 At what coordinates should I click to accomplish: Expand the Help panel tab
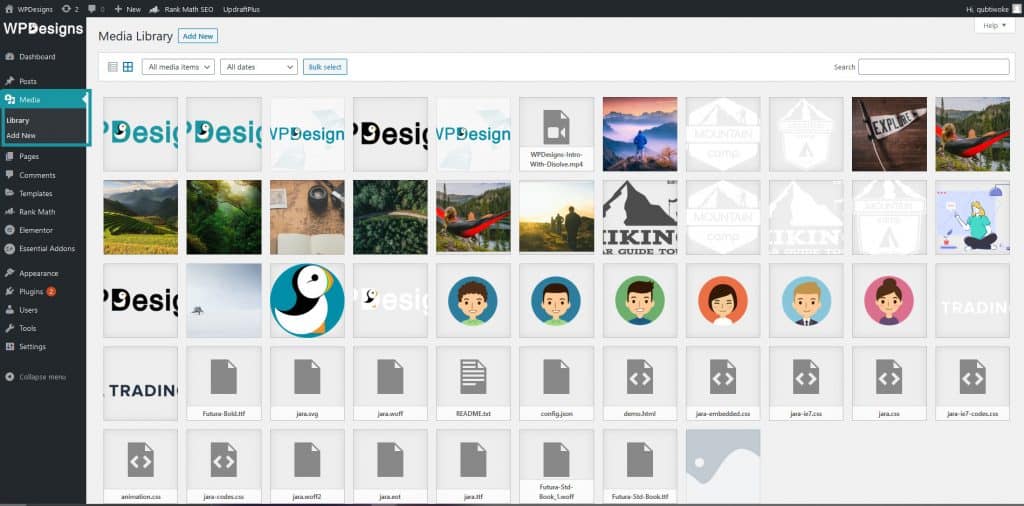[993, 25]
